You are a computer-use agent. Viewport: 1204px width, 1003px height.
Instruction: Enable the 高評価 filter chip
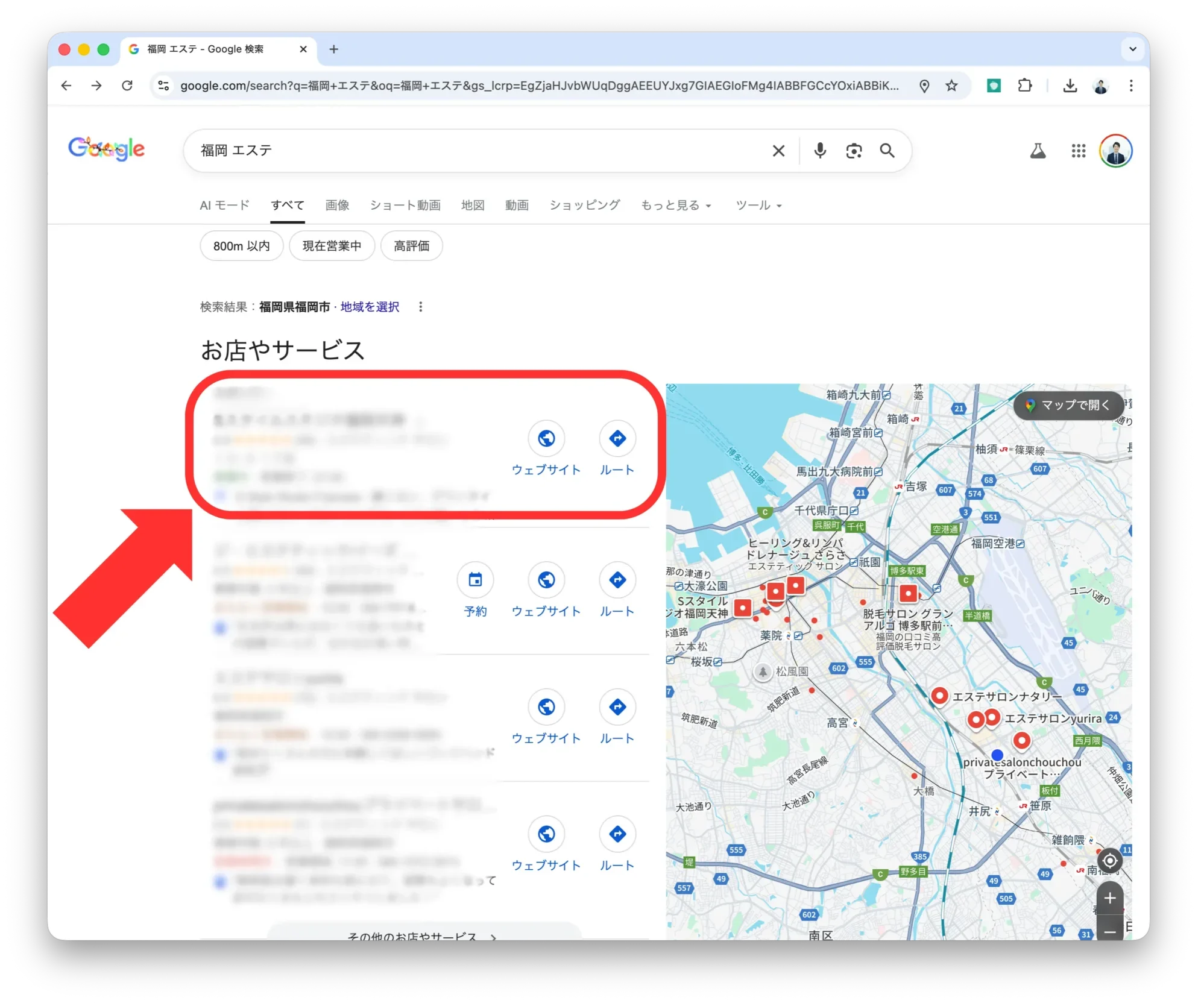[411, 246]
